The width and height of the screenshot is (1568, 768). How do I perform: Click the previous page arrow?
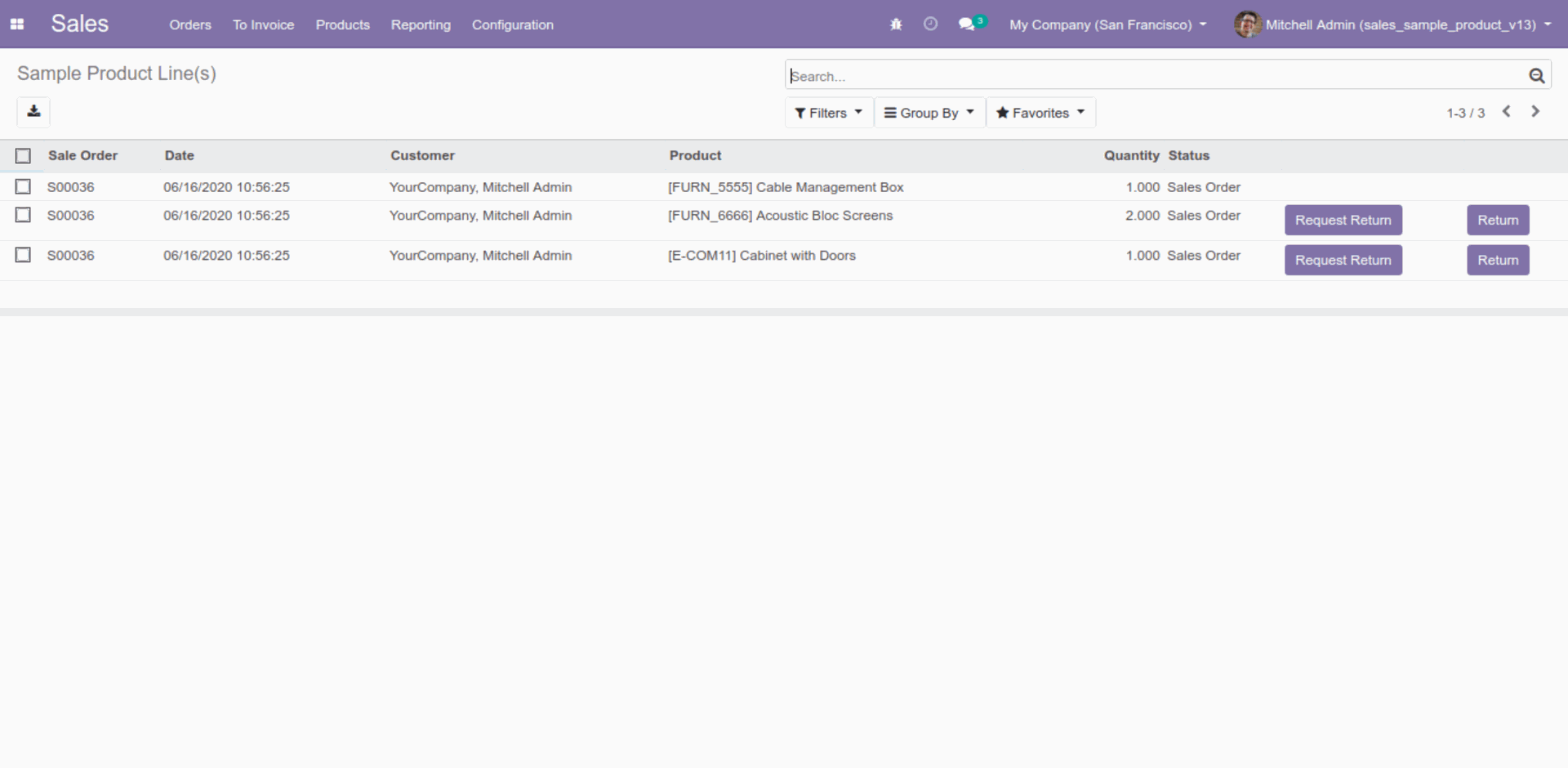(x=1506, y=112)
